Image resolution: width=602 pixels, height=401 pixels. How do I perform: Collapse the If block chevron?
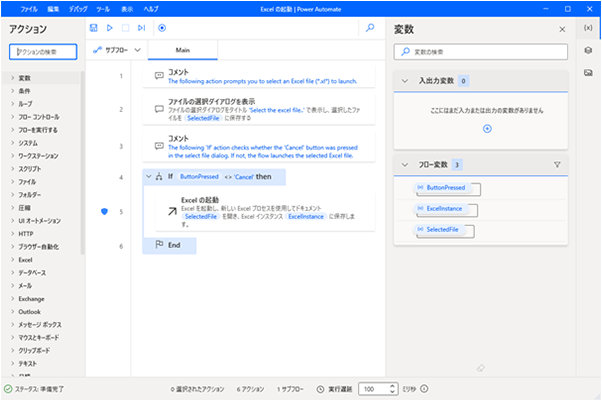coord(149,177)
